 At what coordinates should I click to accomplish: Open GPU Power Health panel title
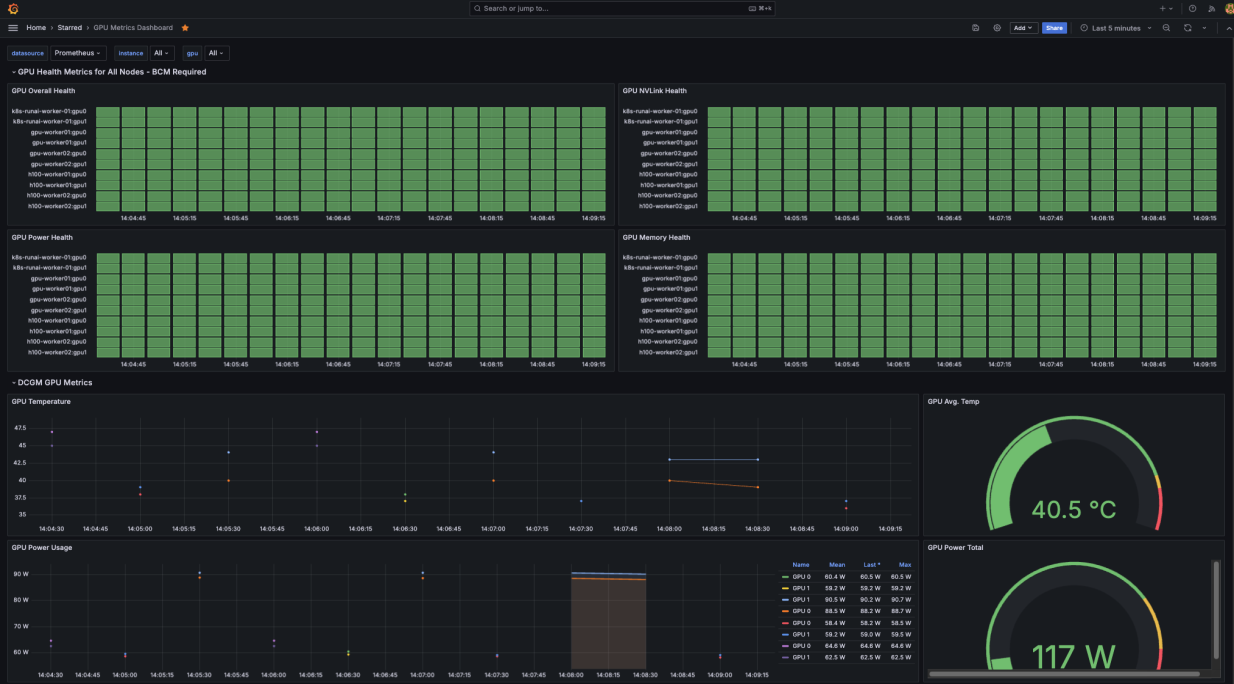point(42,237)
